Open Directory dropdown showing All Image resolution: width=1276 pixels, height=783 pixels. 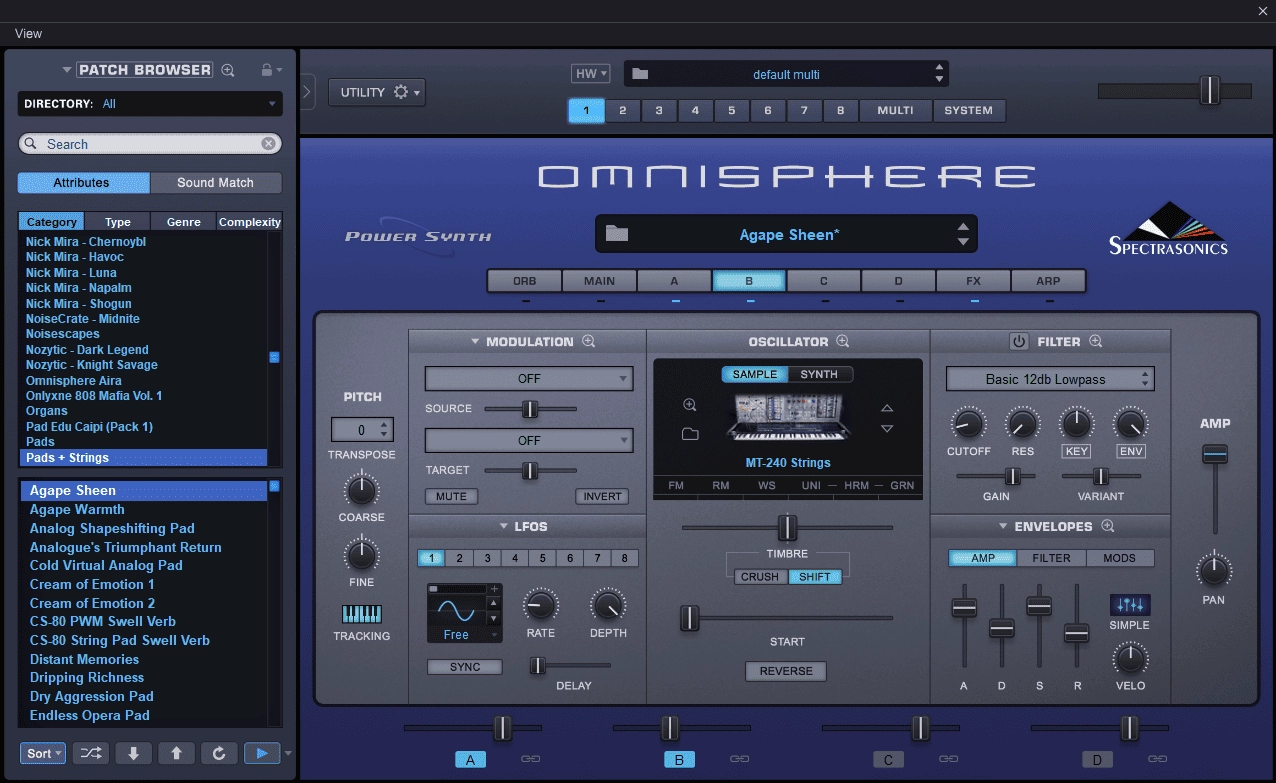tap(150, 104)
